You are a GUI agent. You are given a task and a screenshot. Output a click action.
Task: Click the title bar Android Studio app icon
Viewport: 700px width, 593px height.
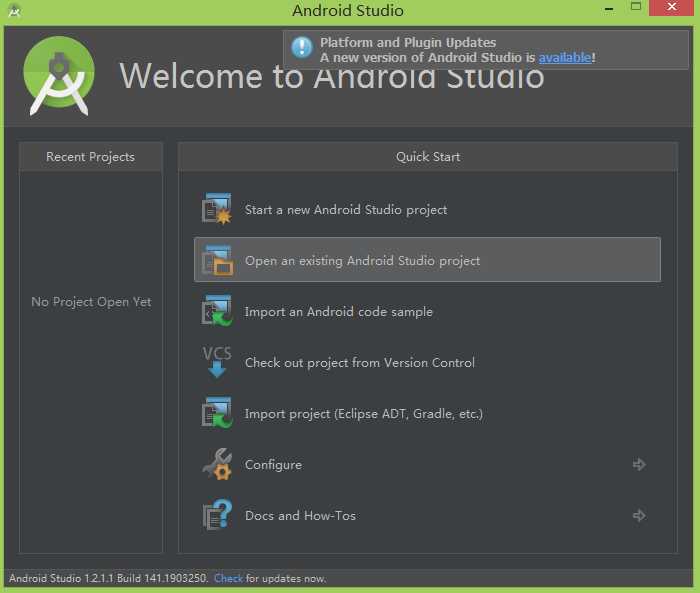click(x=14, y=11)
